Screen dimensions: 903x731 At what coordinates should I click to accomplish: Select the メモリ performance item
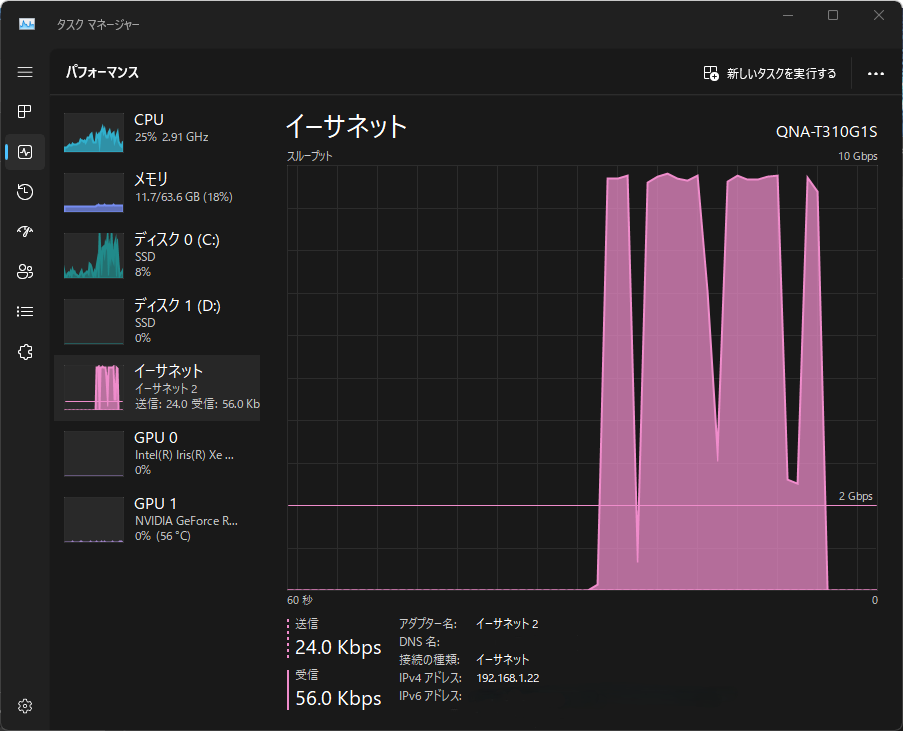(157, 192)
